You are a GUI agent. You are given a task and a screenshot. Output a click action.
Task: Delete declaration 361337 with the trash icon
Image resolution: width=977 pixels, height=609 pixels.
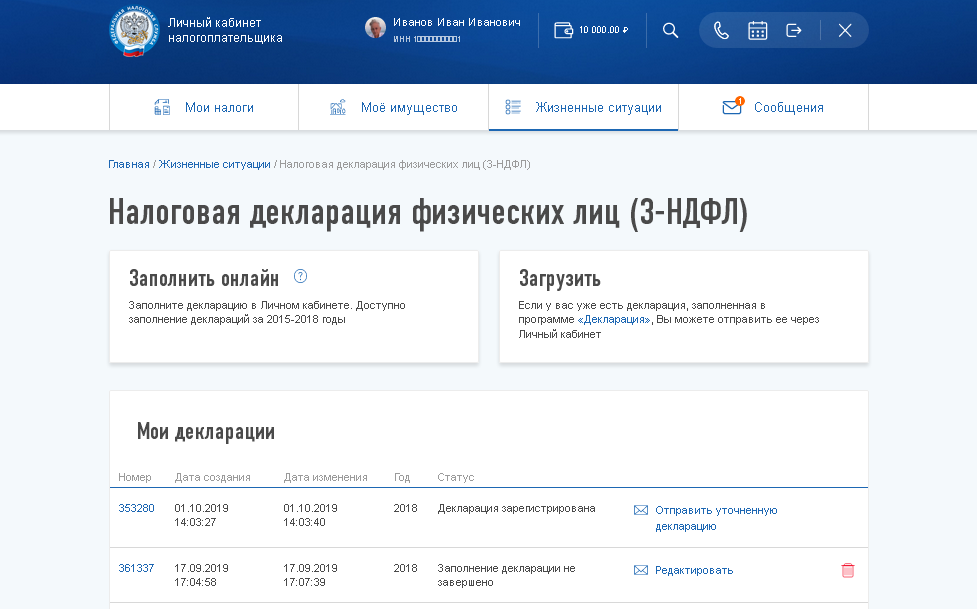pyautogui.click(x=847, y=570)
